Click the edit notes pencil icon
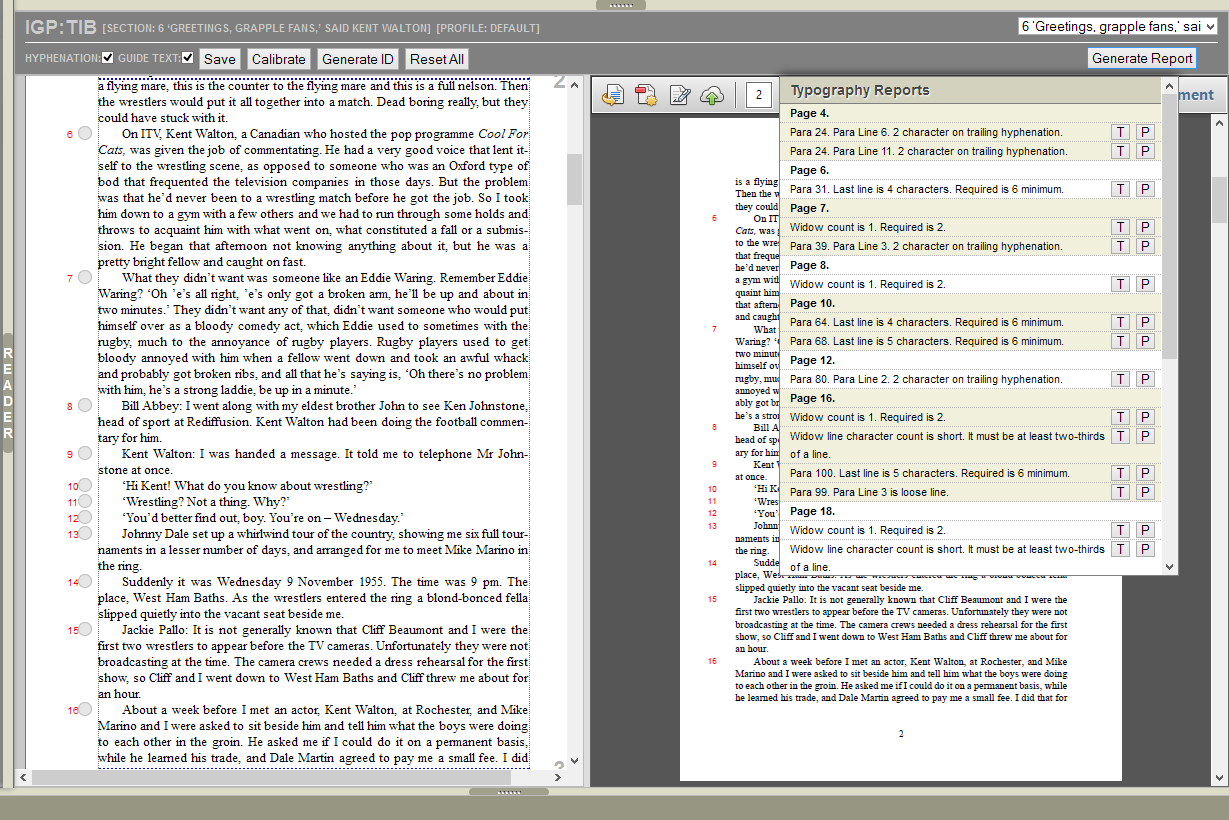The width and height of the screenshot is (1229, 820). (680, 95)
